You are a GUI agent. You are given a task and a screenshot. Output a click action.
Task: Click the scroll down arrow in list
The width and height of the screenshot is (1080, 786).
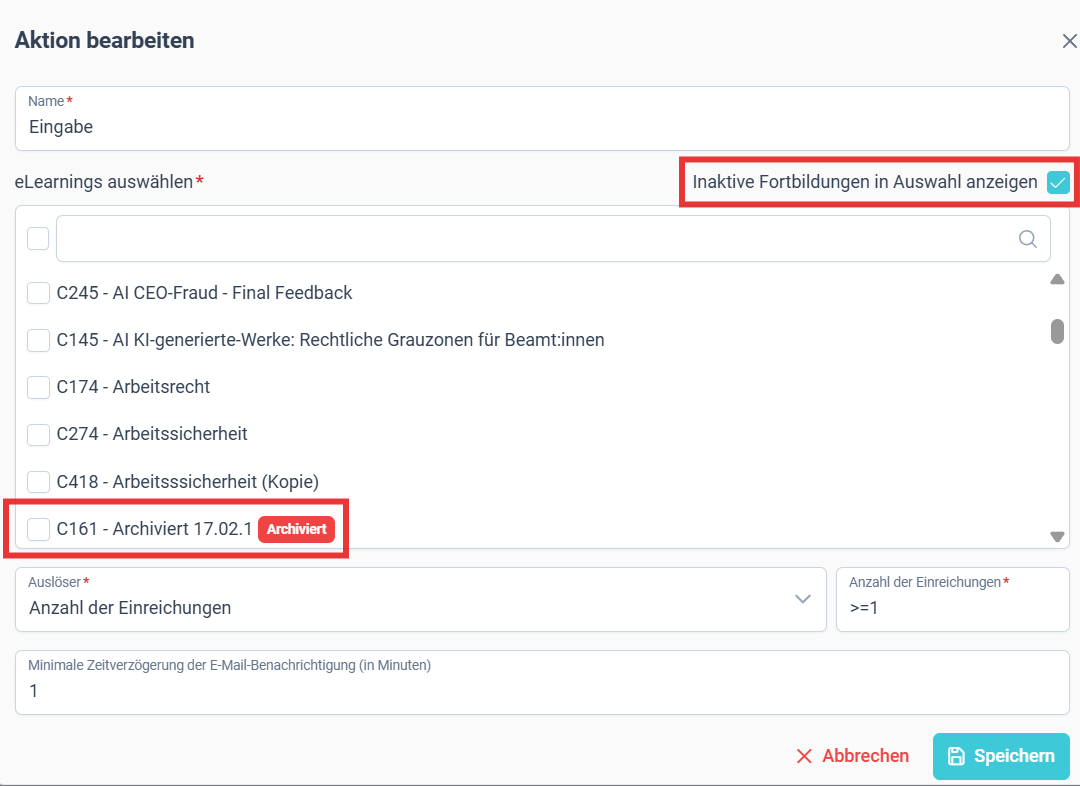coord(1057,537)
